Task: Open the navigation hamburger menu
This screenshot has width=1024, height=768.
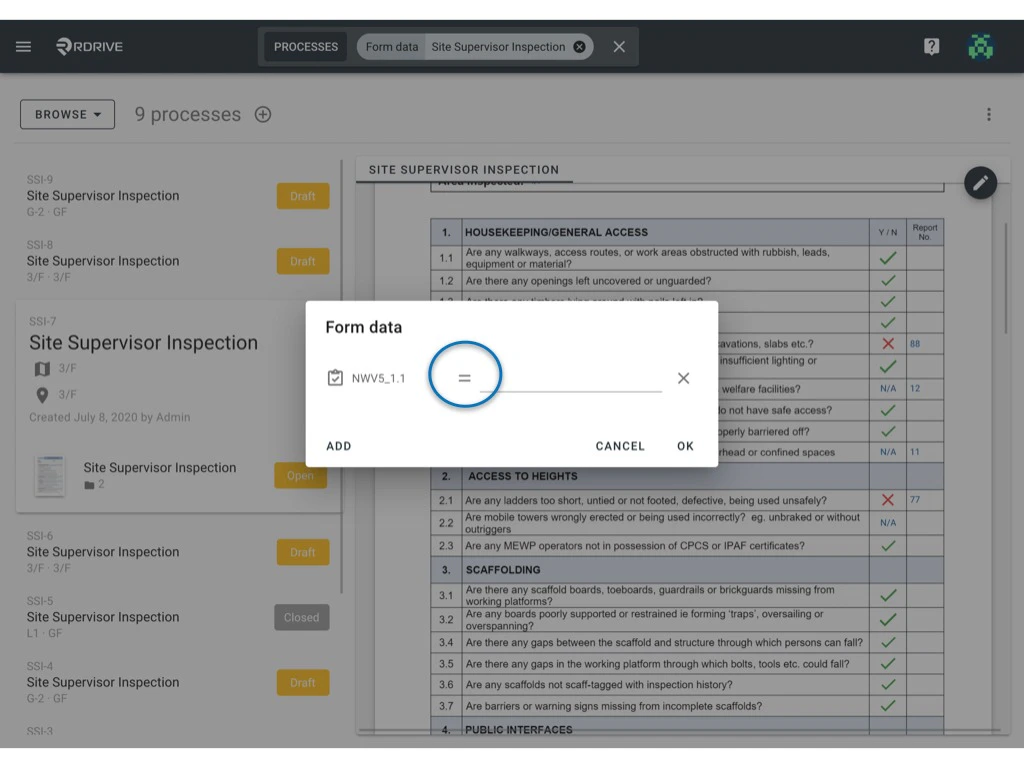Action: point(22,46)
